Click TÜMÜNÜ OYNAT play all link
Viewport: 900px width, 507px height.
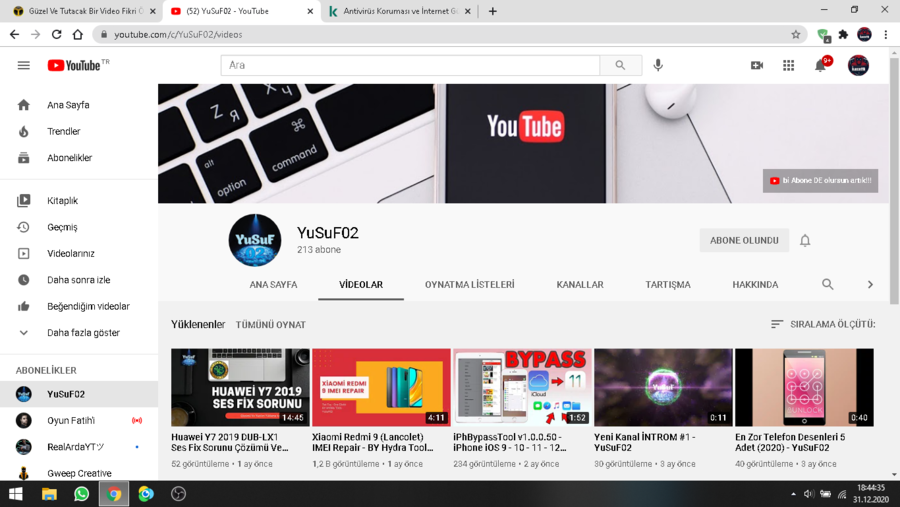coord(271,325)
